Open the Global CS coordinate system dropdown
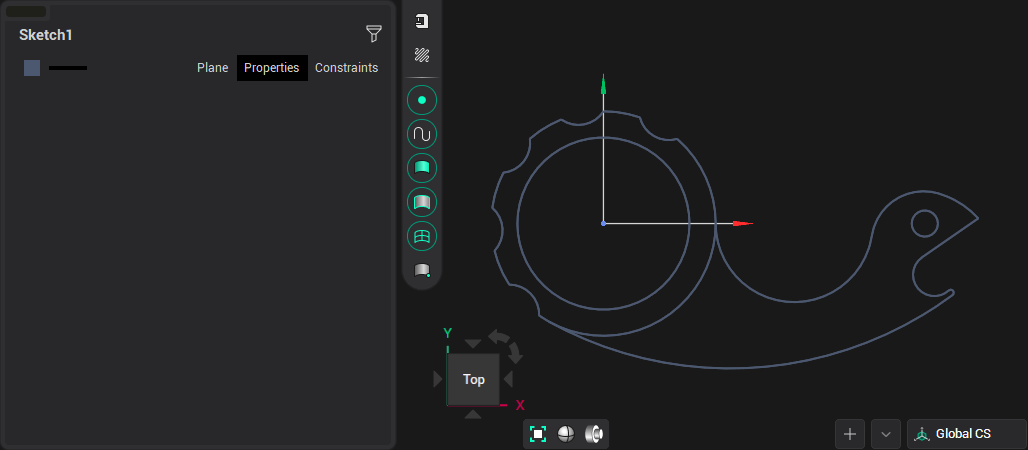The height and width of the screenshot is (450, 1028). [x=966, y=434]
